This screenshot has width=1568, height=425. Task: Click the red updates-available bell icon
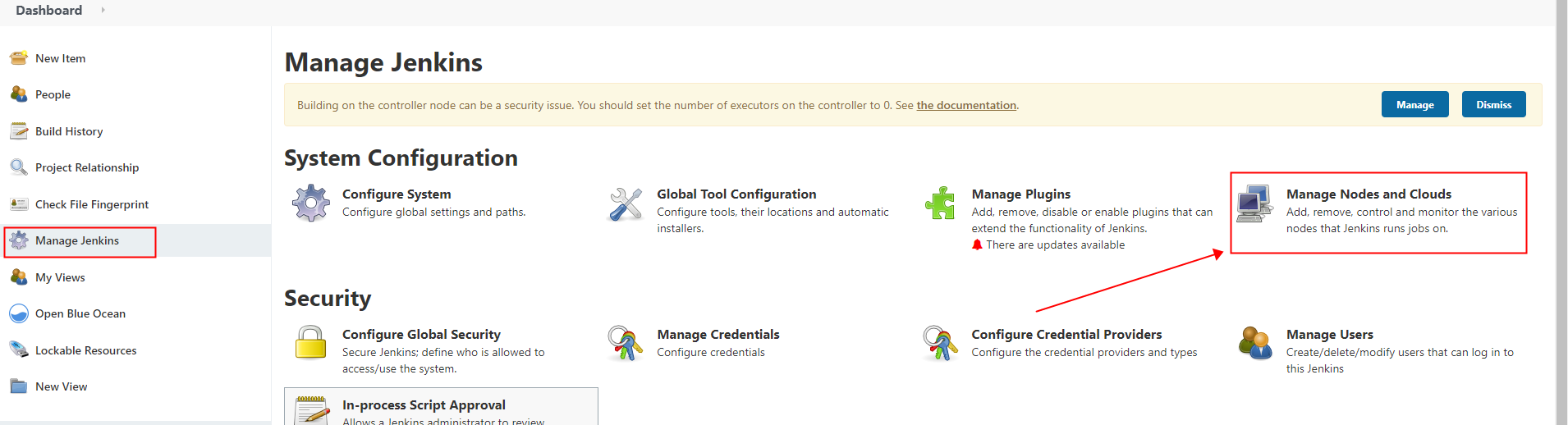click(x=977, y=244)
